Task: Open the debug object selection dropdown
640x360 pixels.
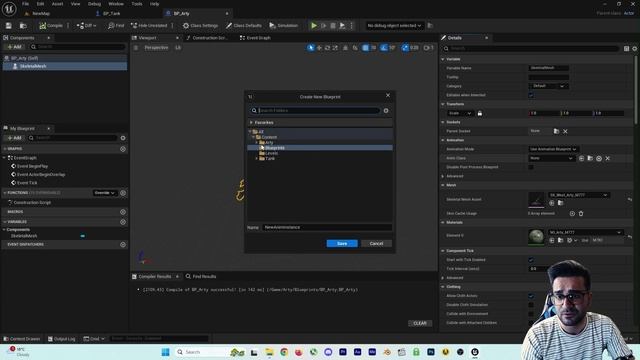Action: 394,25
